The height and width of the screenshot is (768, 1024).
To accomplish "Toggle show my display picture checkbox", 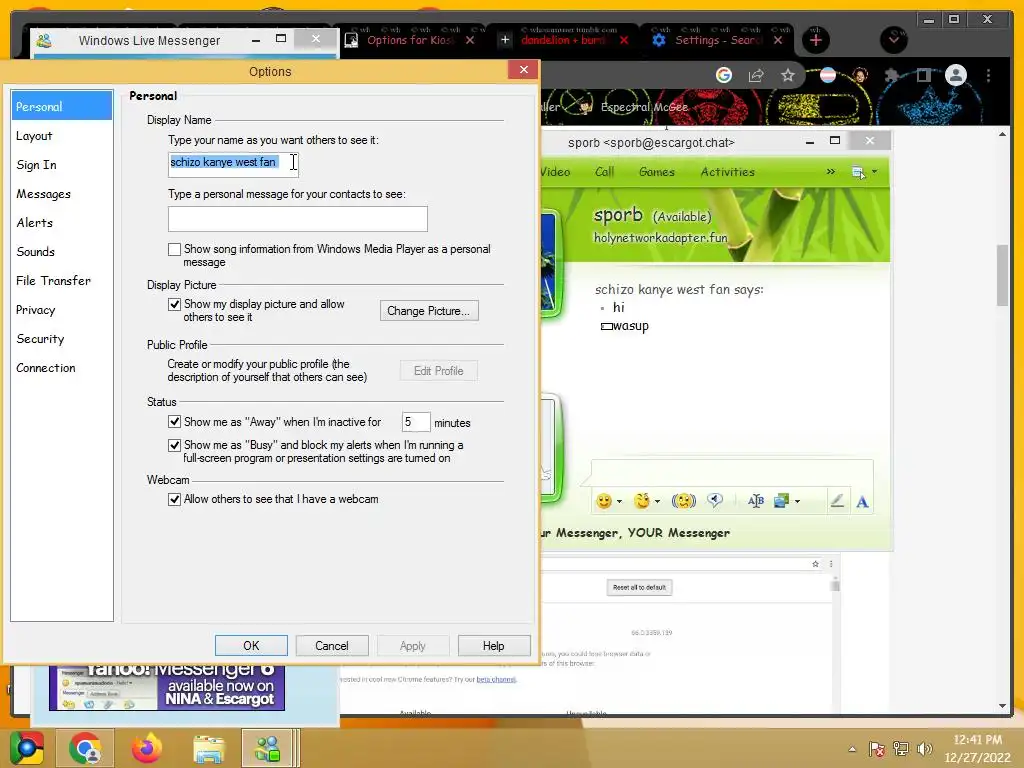I will 174,304.
